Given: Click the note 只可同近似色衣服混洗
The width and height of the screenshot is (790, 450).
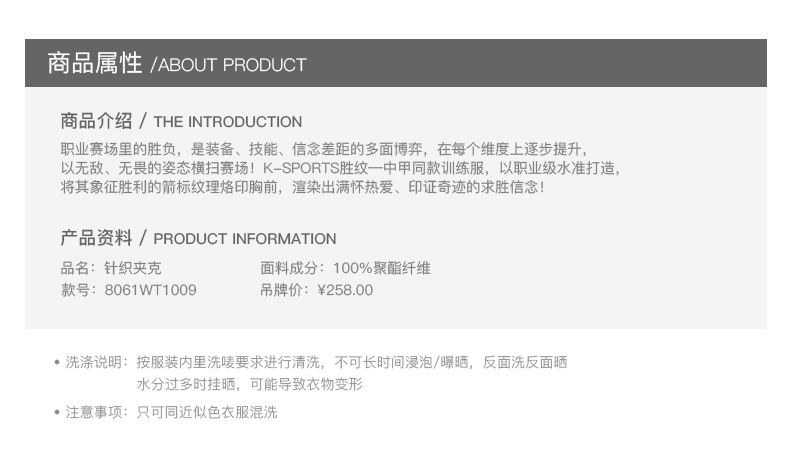Looking at the screenshot, I should point(207,412).
